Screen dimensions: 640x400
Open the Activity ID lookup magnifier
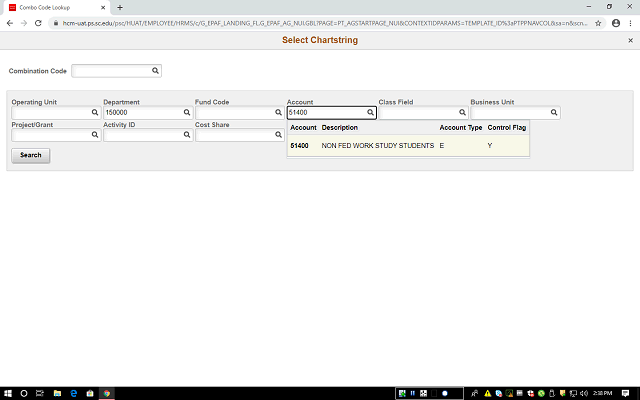click(x=187, y=135)
